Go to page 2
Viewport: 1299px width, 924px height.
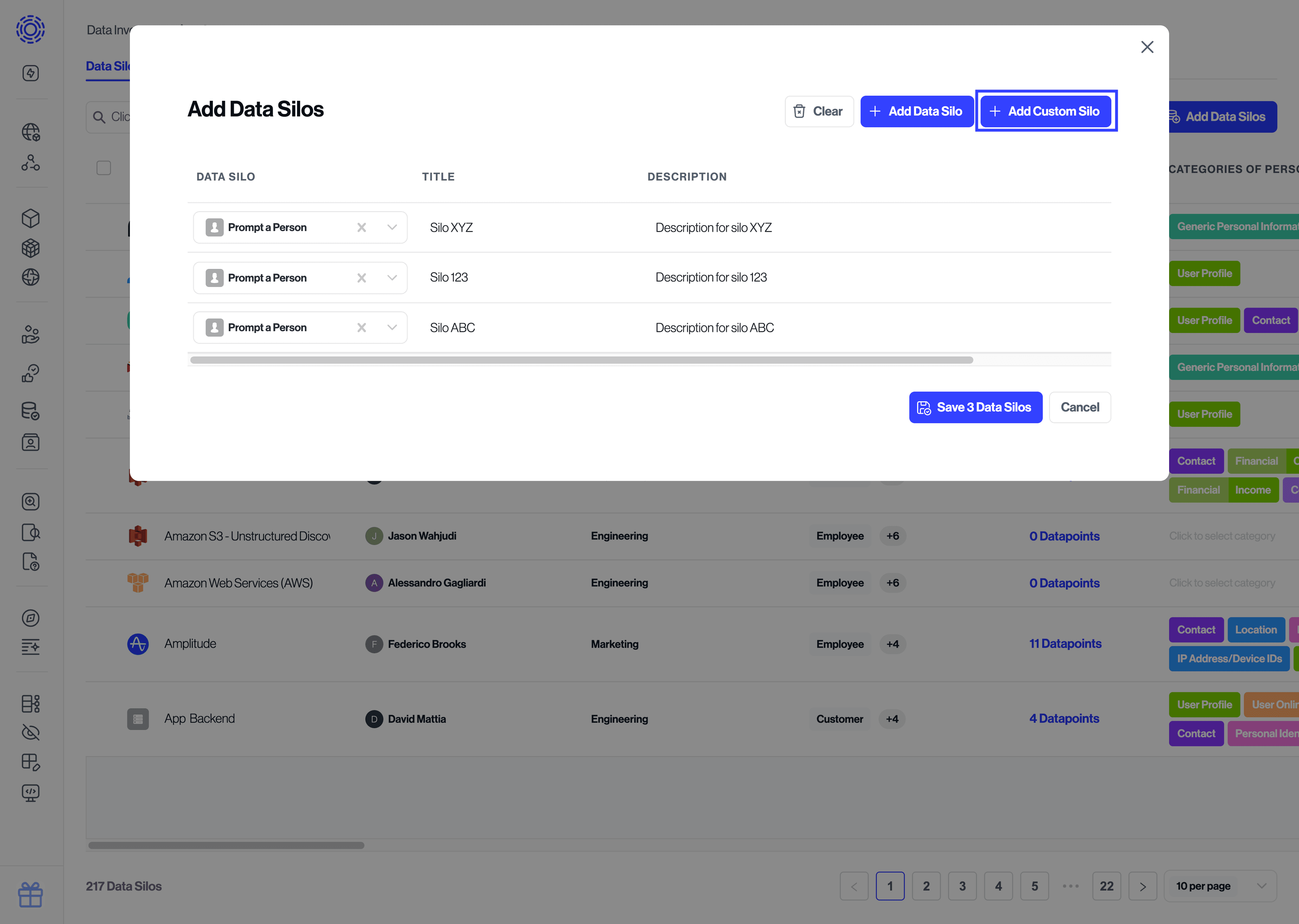coord(926,886)
